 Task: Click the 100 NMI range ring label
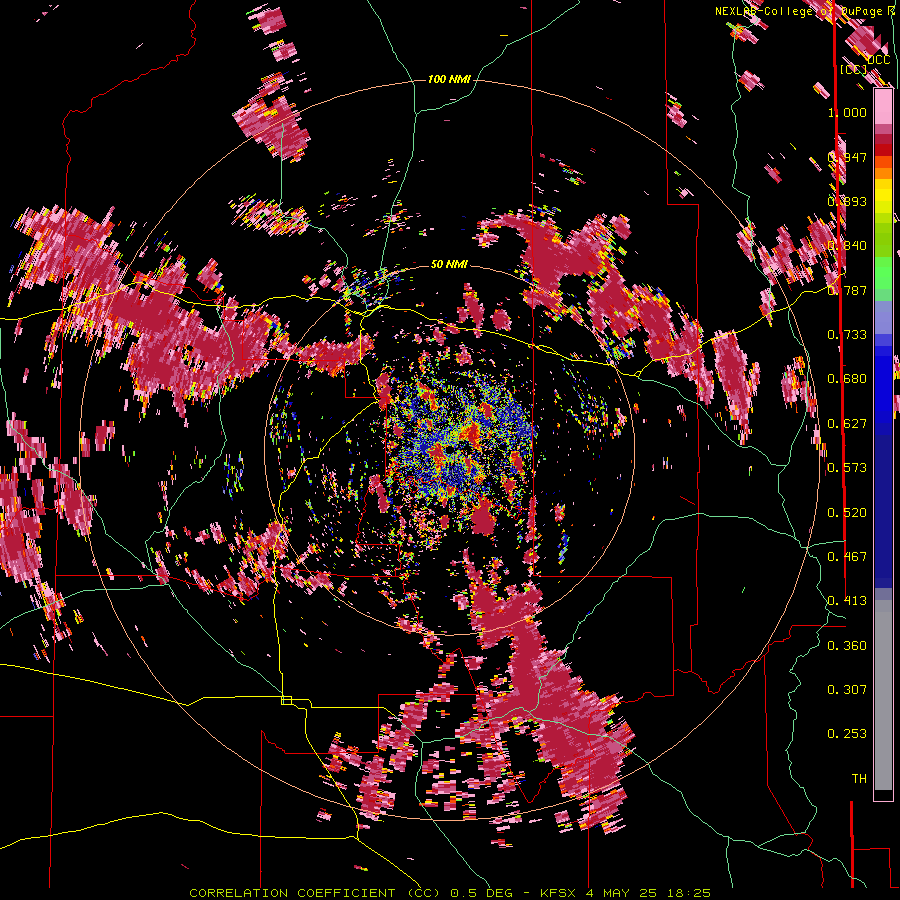tap(449, 79)
